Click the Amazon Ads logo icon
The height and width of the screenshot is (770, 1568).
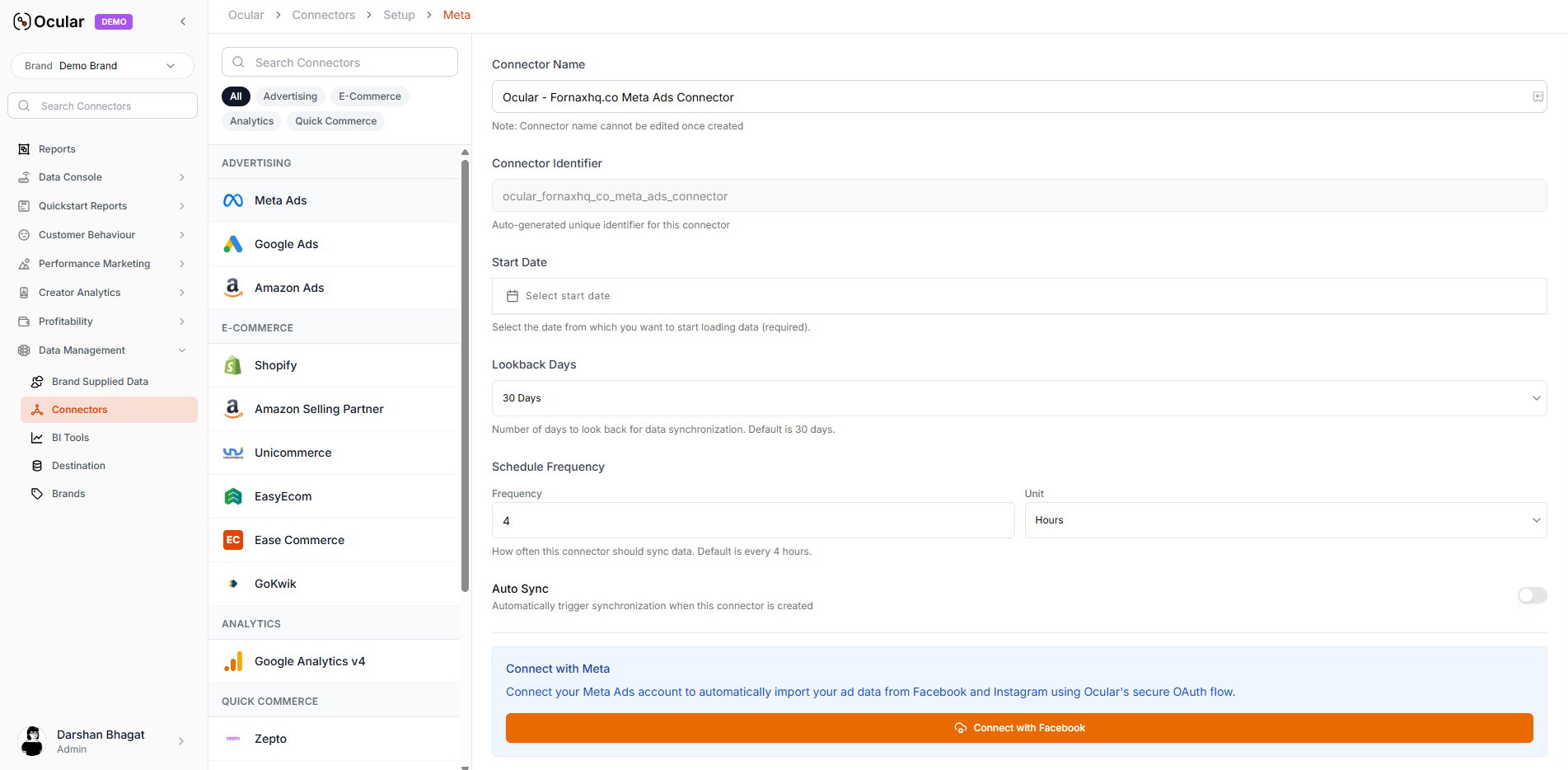pos(233,288)
